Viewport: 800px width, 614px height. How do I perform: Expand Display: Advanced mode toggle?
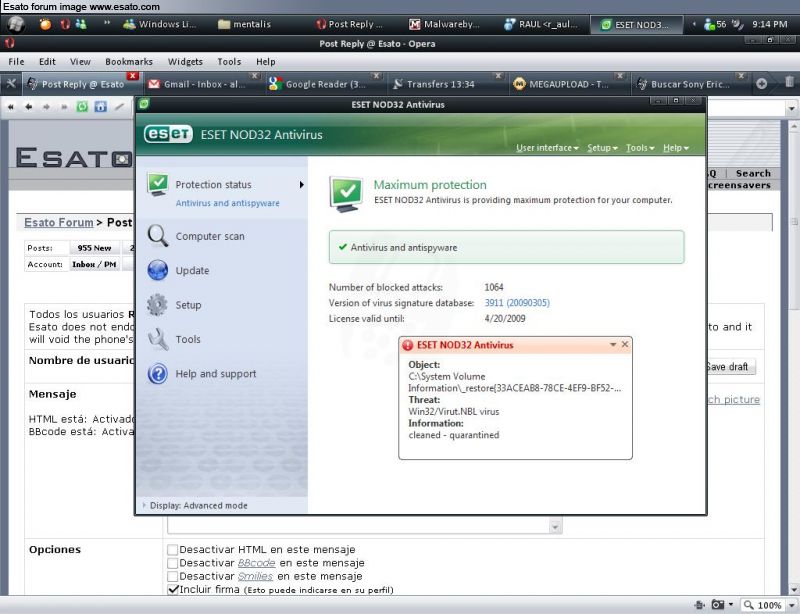(197, 505)
